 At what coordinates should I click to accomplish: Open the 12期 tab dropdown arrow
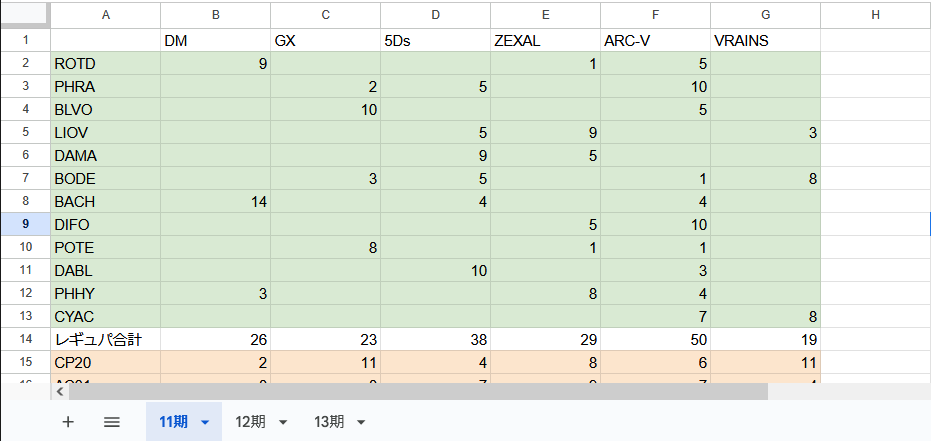pos(283,422)
